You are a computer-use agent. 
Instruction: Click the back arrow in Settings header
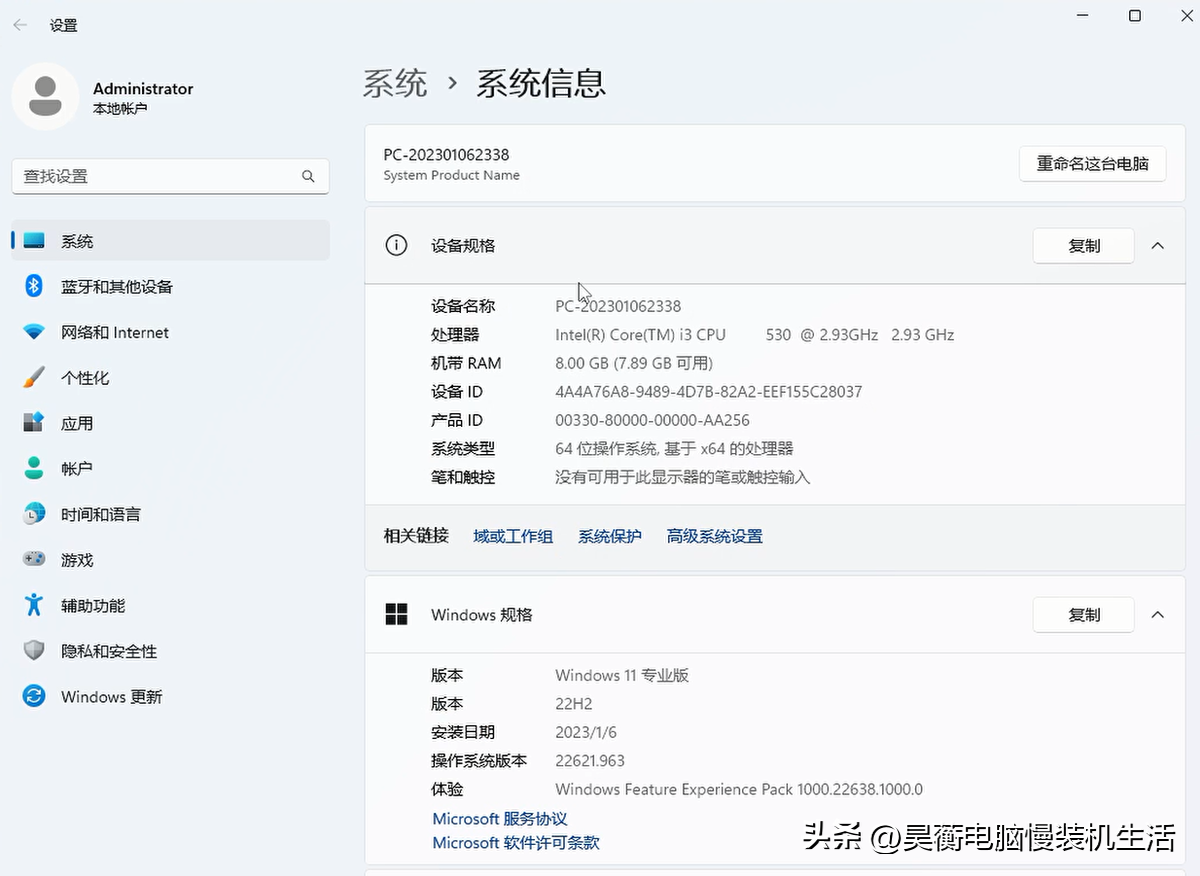coord(20,25)
